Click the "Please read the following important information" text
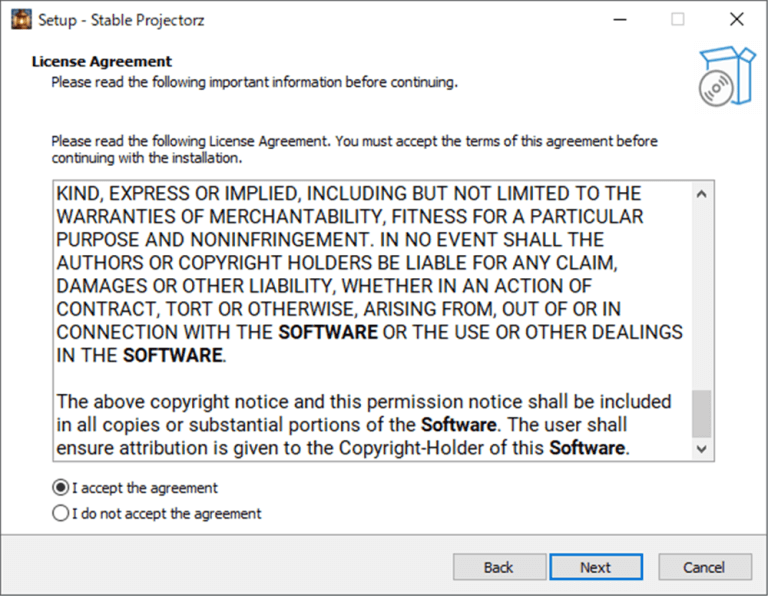768x596 pixels. [254, 81]
